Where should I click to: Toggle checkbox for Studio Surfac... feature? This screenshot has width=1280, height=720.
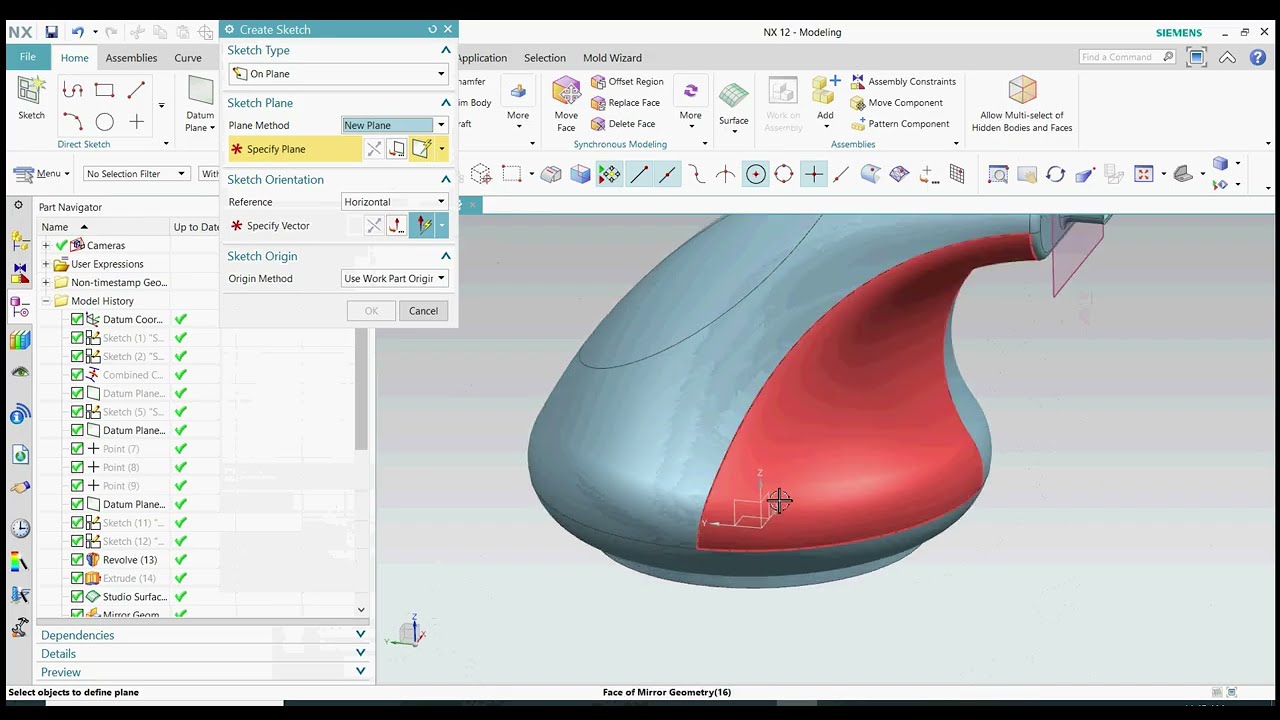[77, 597]
